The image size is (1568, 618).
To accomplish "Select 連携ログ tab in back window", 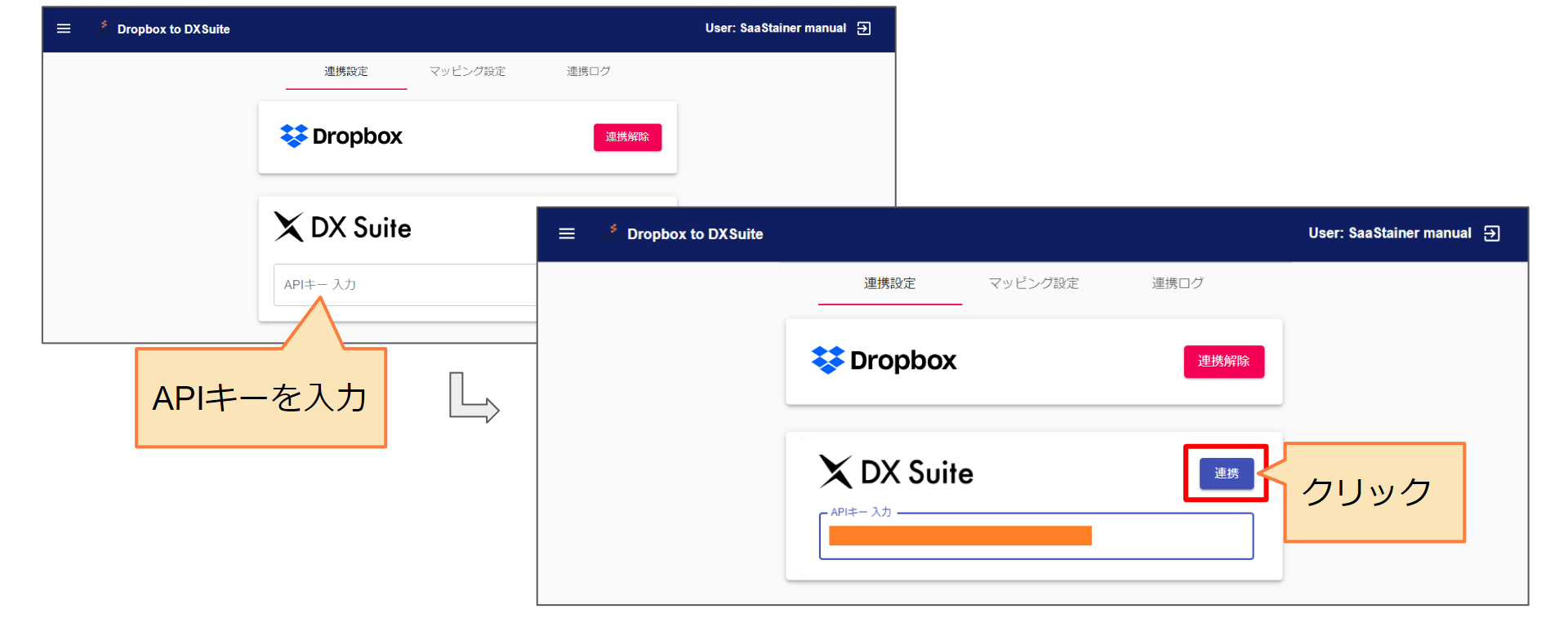I will pos(589,71).
